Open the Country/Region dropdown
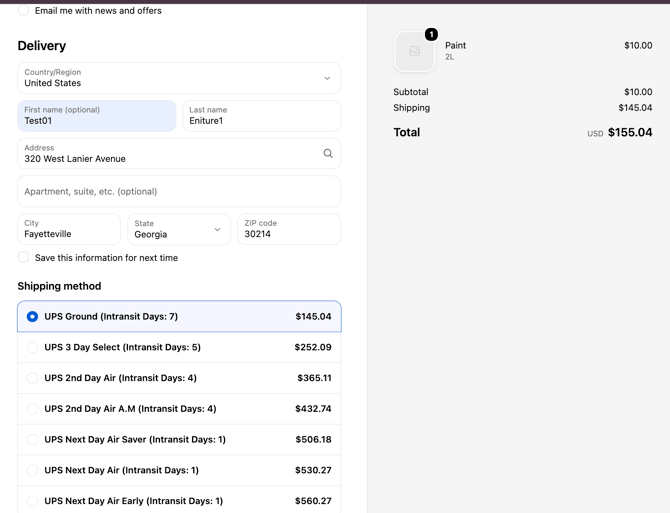Screen dimensions: 670x513 coord(179,78)
